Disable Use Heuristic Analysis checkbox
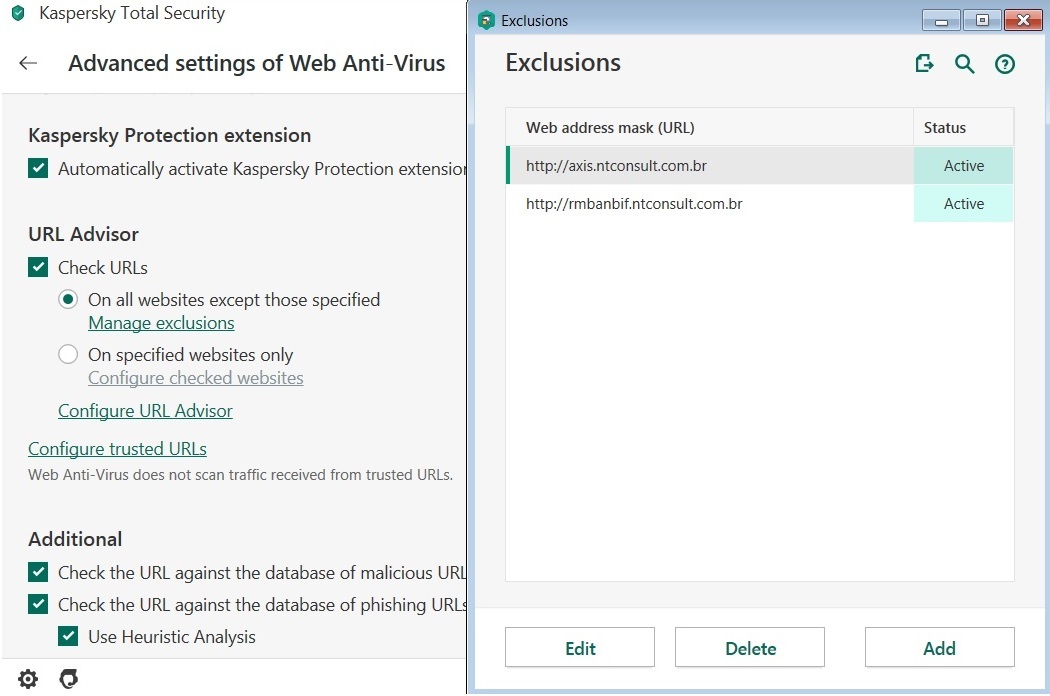The height and width of the screenshot is (696, 1050). (68, 636)
